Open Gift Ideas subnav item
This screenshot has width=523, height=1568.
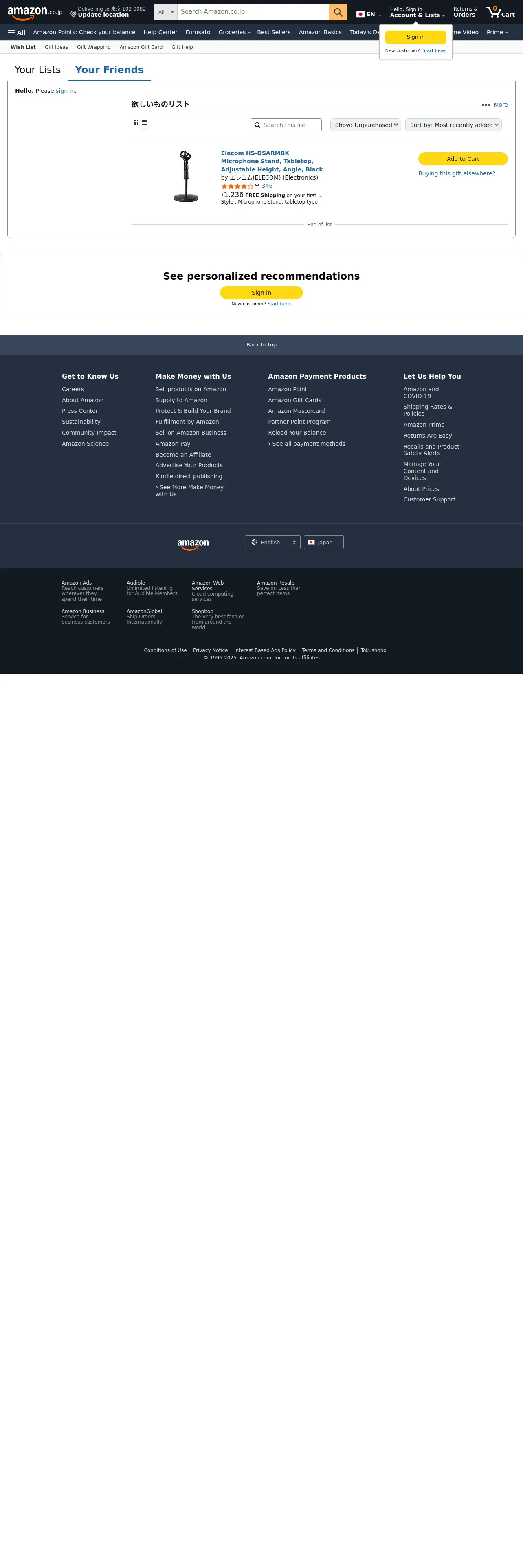(56, 47)
